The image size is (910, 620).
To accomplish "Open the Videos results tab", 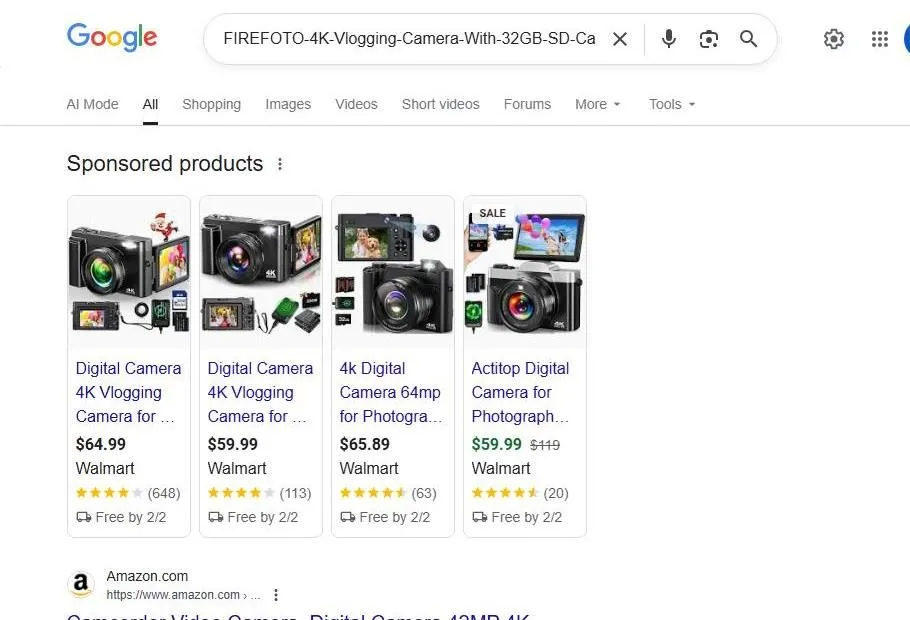I will 356,104.
